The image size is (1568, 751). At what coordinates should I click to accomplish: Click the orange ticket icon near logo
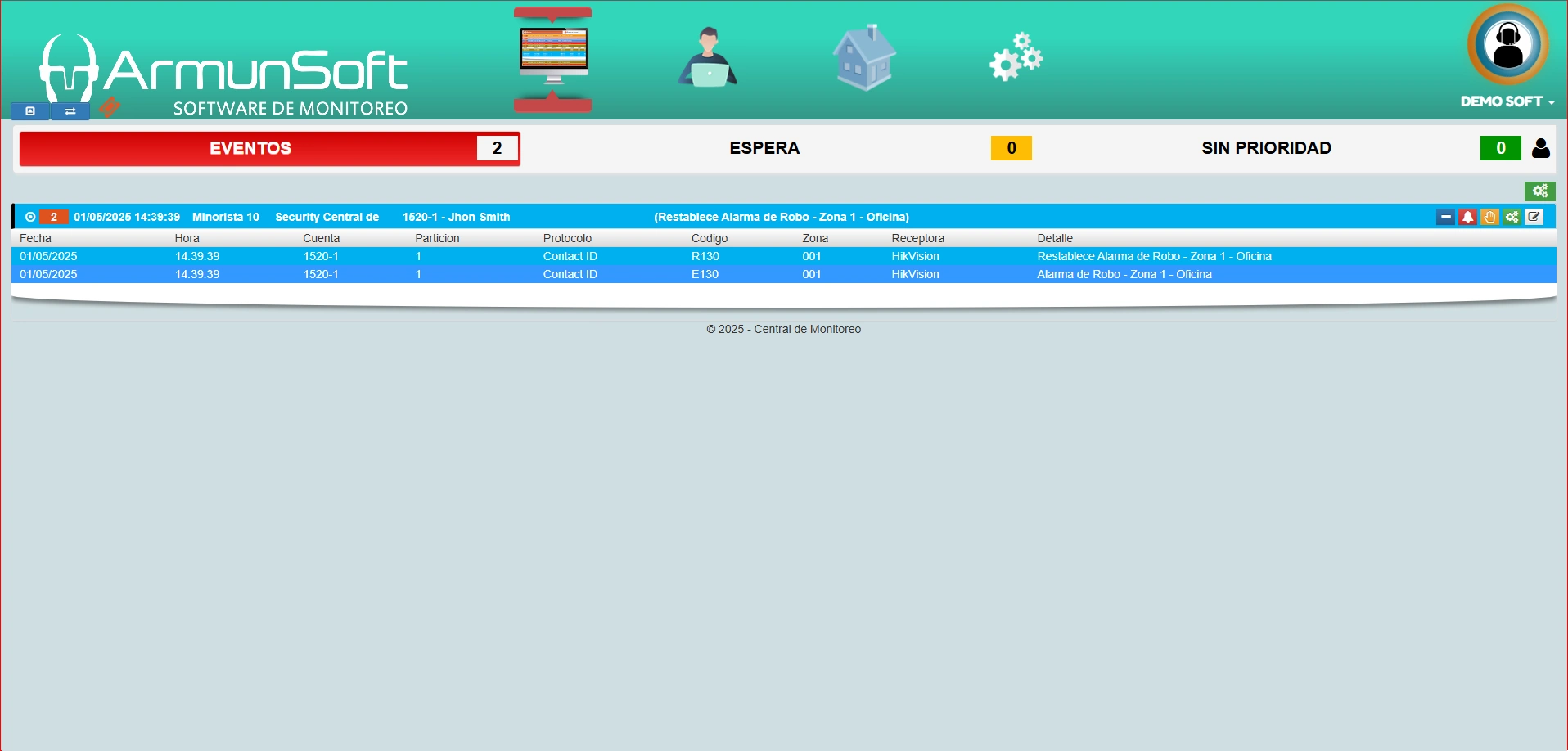point(110,107)
